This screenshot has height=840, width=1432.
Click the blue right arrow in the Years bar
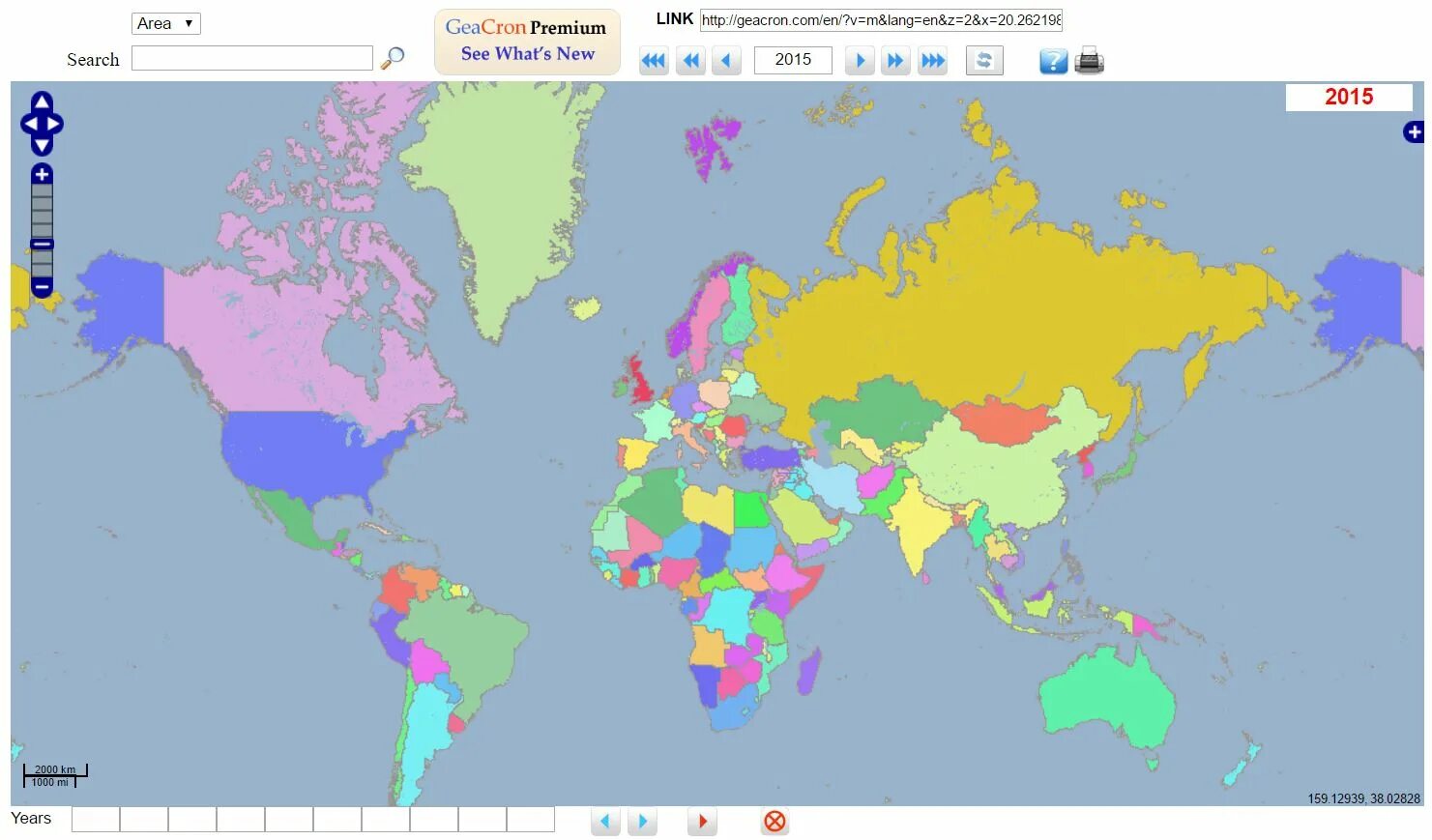pos(642,822)
